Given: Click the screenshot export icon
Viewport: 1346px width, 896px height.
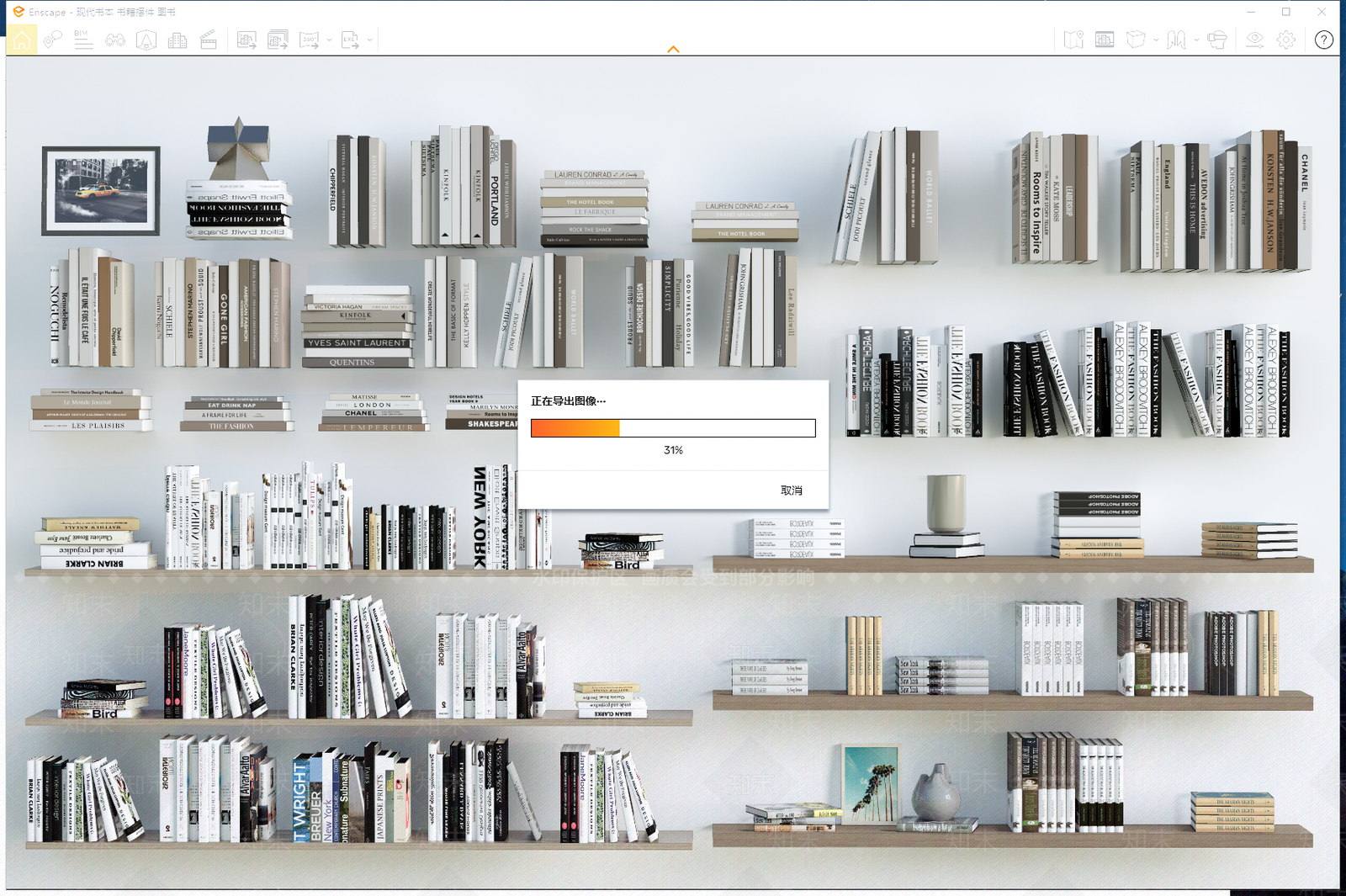Looking at the screenshot, I should [246, 40].
